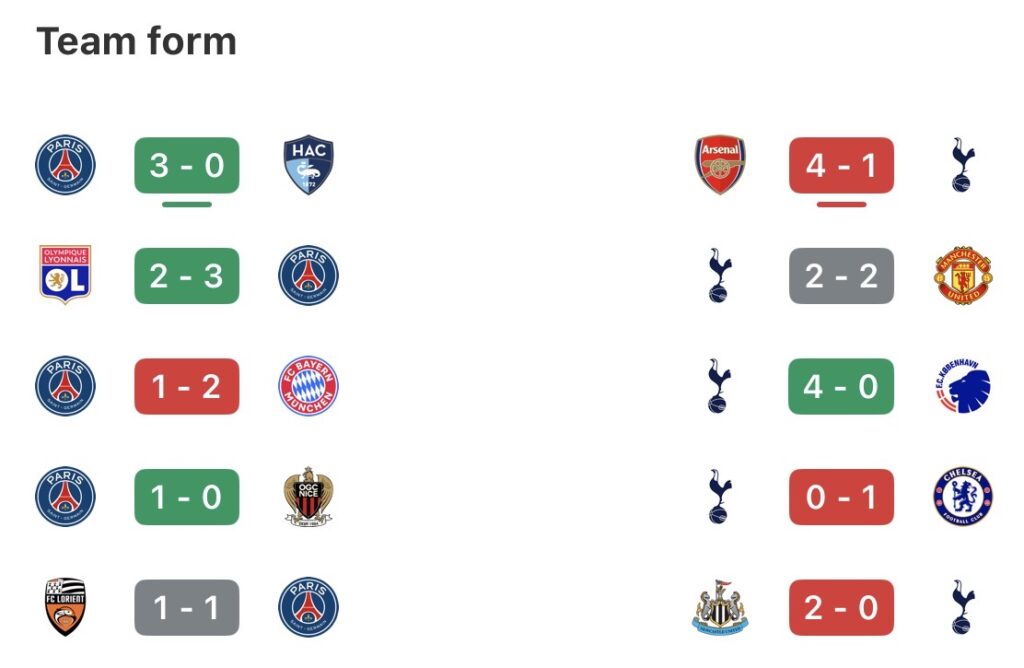Open the Tottenham 2 - 2 Manchester United draw
Viewport: 1024px width, 668px height.
(841, 275)
